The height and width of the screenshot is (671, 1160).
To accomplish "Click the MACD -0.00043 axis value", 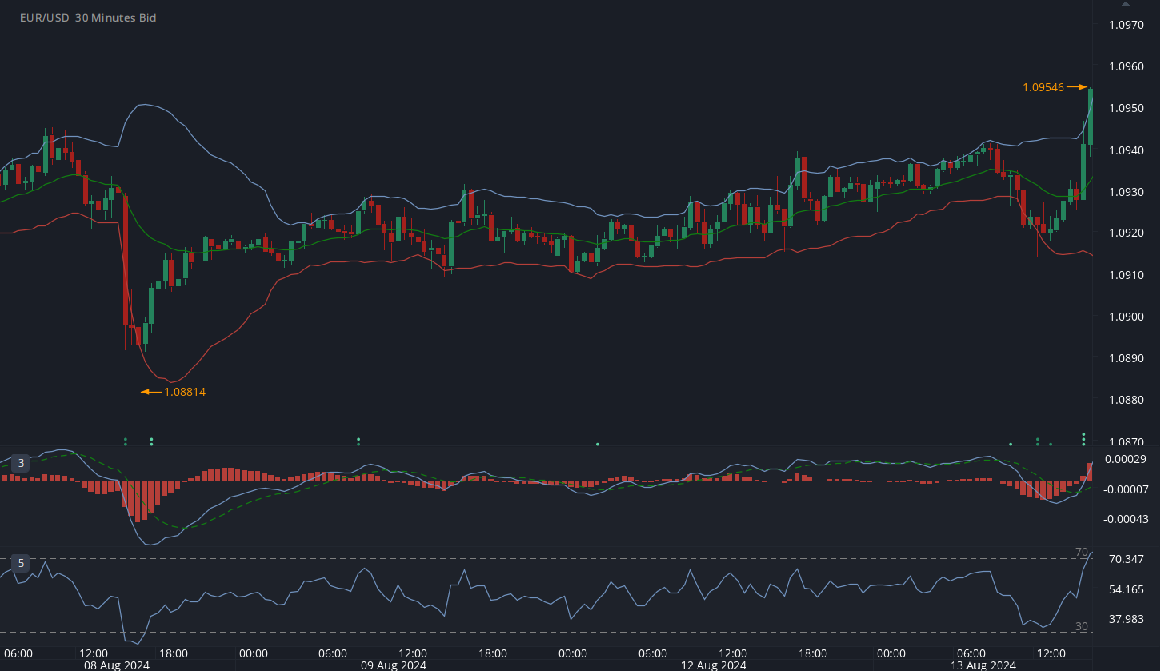I will (x=1126, y=519).
